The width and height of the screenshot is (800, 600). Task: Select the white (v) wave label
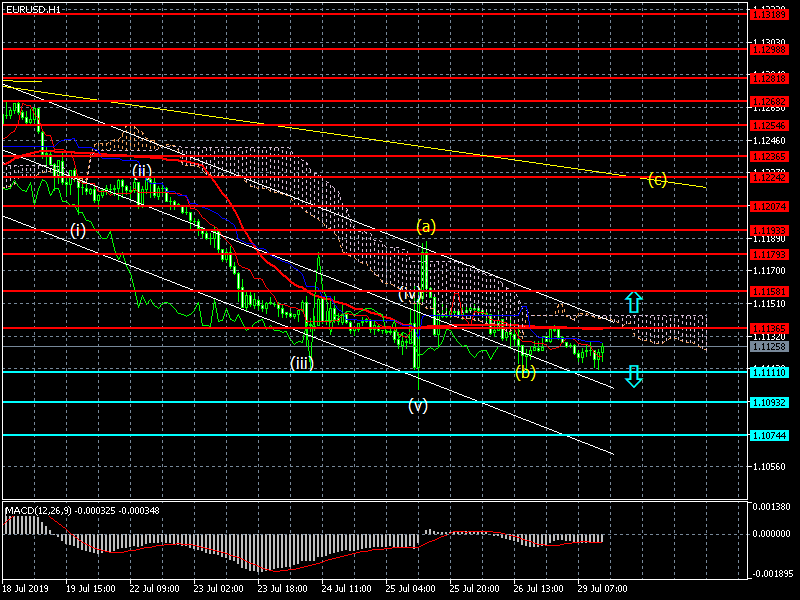tap(417, 406)
